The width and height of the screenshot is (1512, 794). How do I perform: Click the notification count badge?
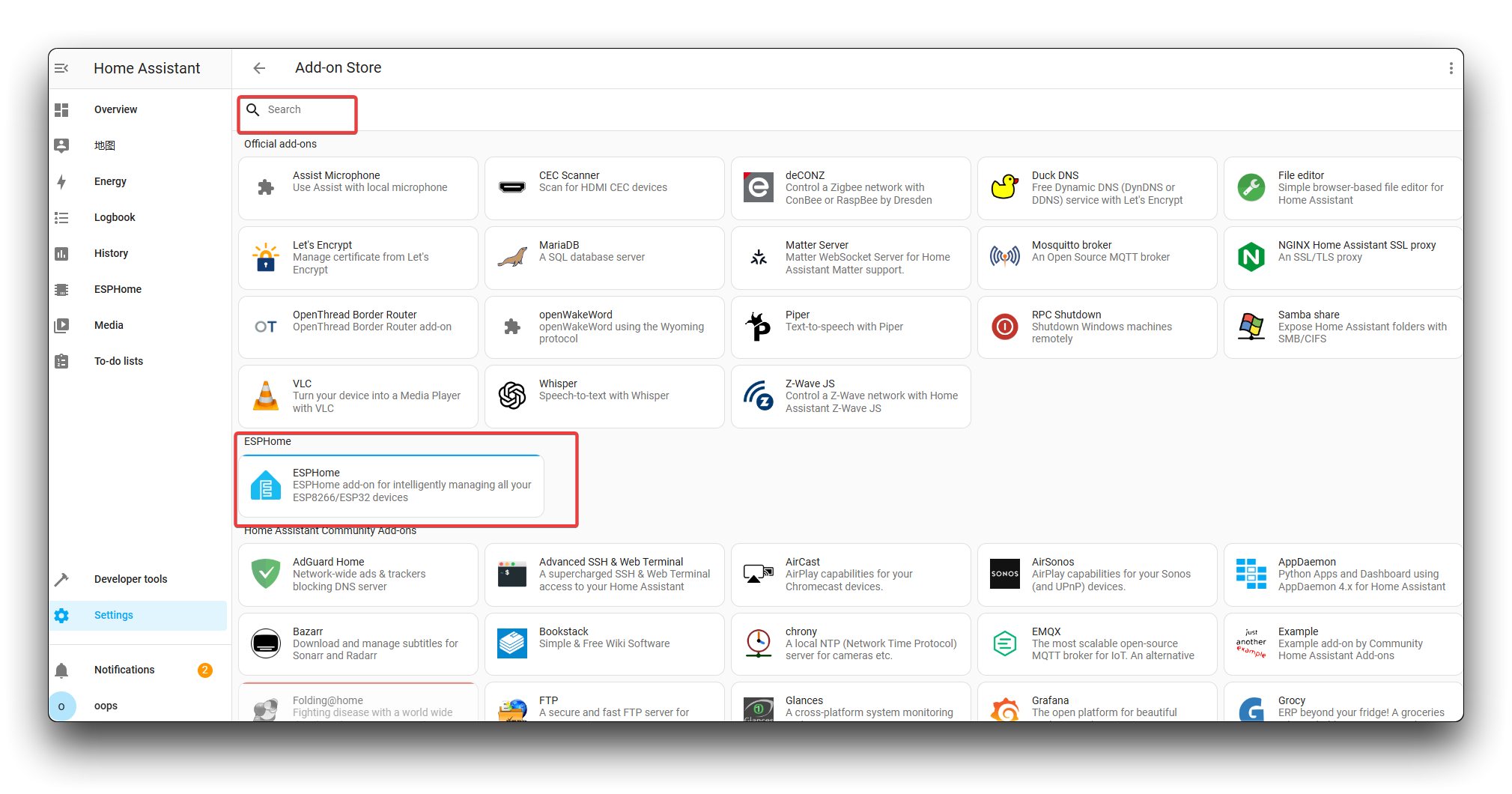coord(204,670)
